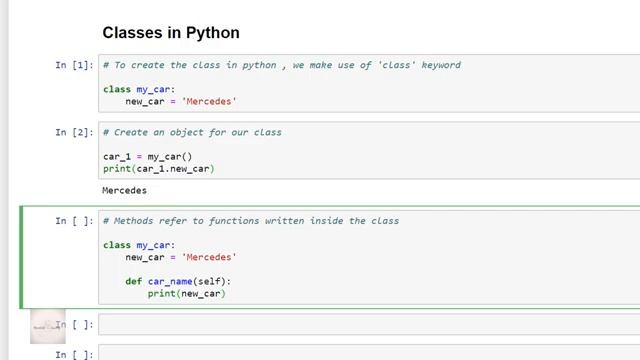Click the 'def car_name(self):' line
The image size is (640, 360).
(x=178, y=282)
